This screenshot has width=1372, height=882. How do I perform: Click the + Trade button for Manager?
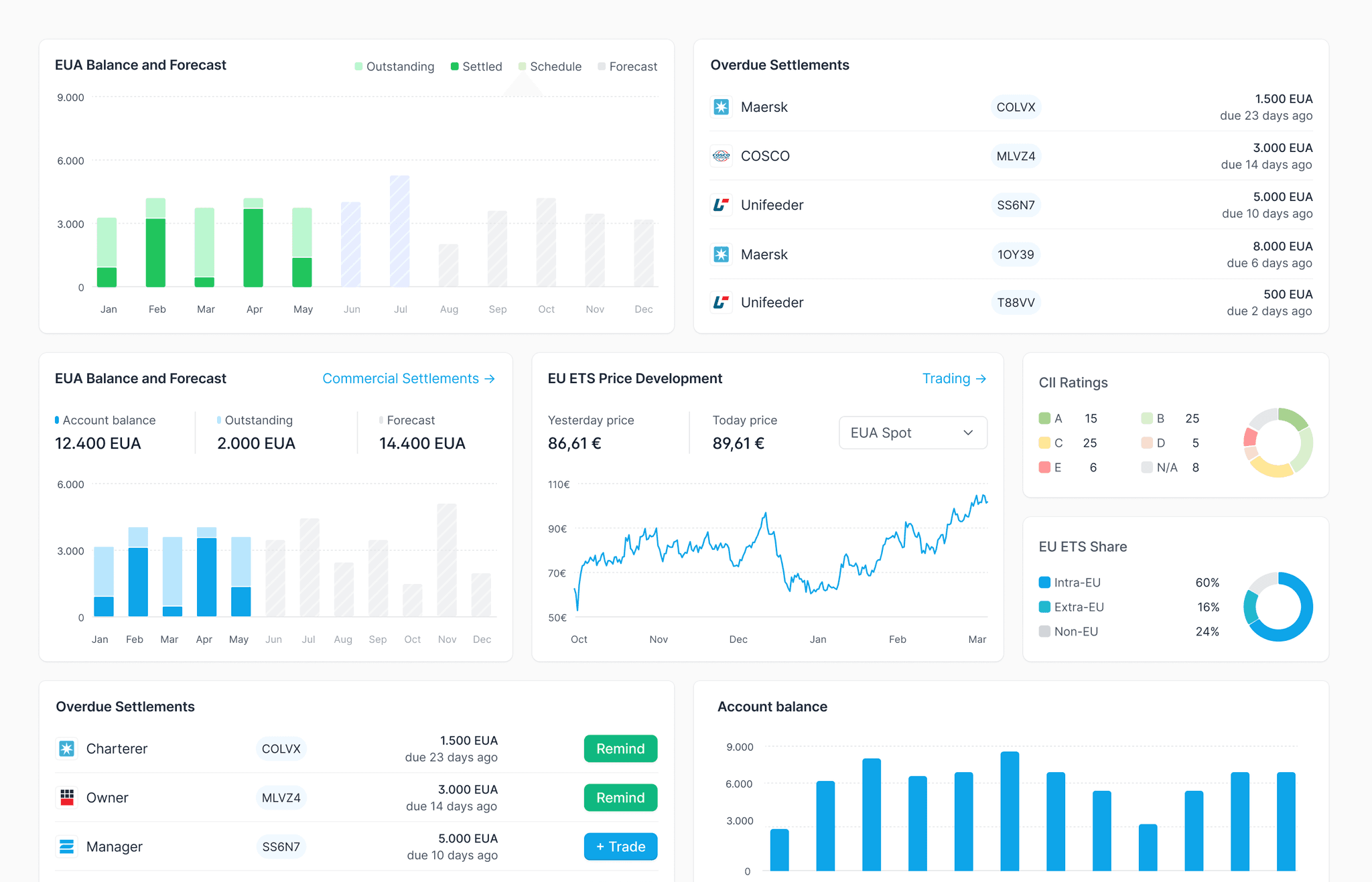point(620,847)
